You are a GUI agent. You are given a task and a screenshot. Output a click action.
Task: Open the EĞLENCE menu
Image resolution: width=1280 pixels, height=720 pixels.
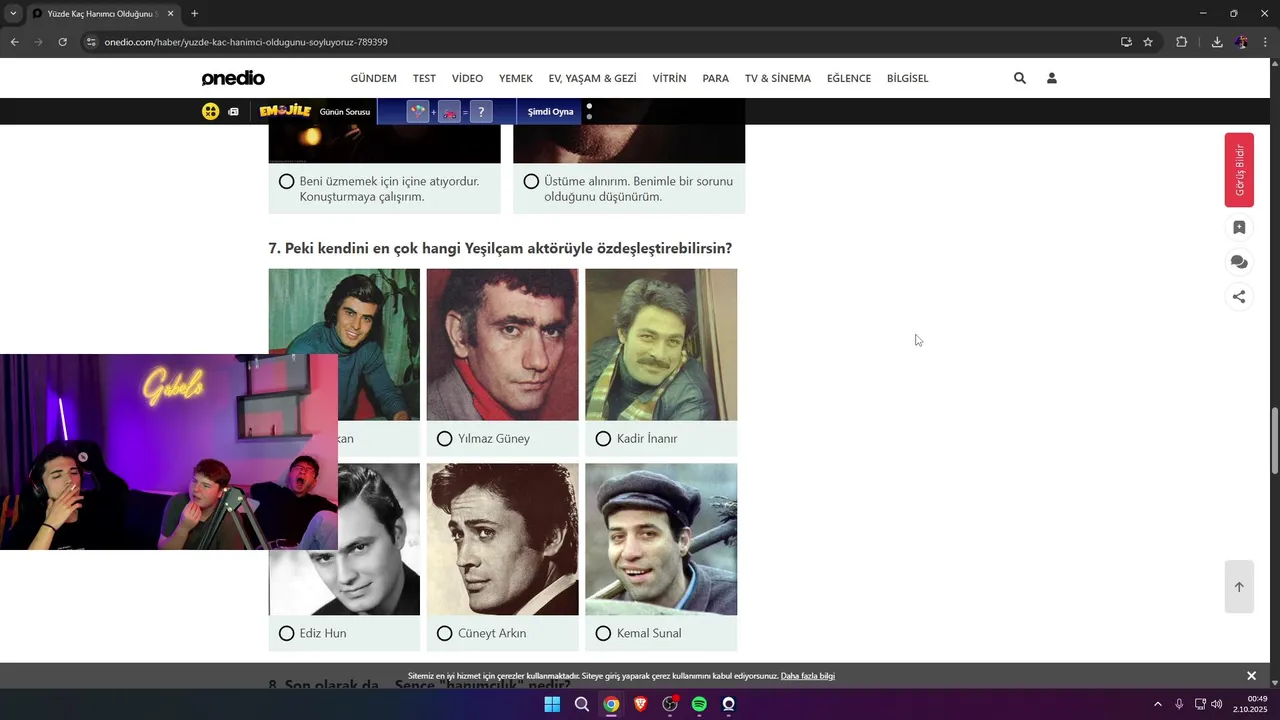[849, 78]
